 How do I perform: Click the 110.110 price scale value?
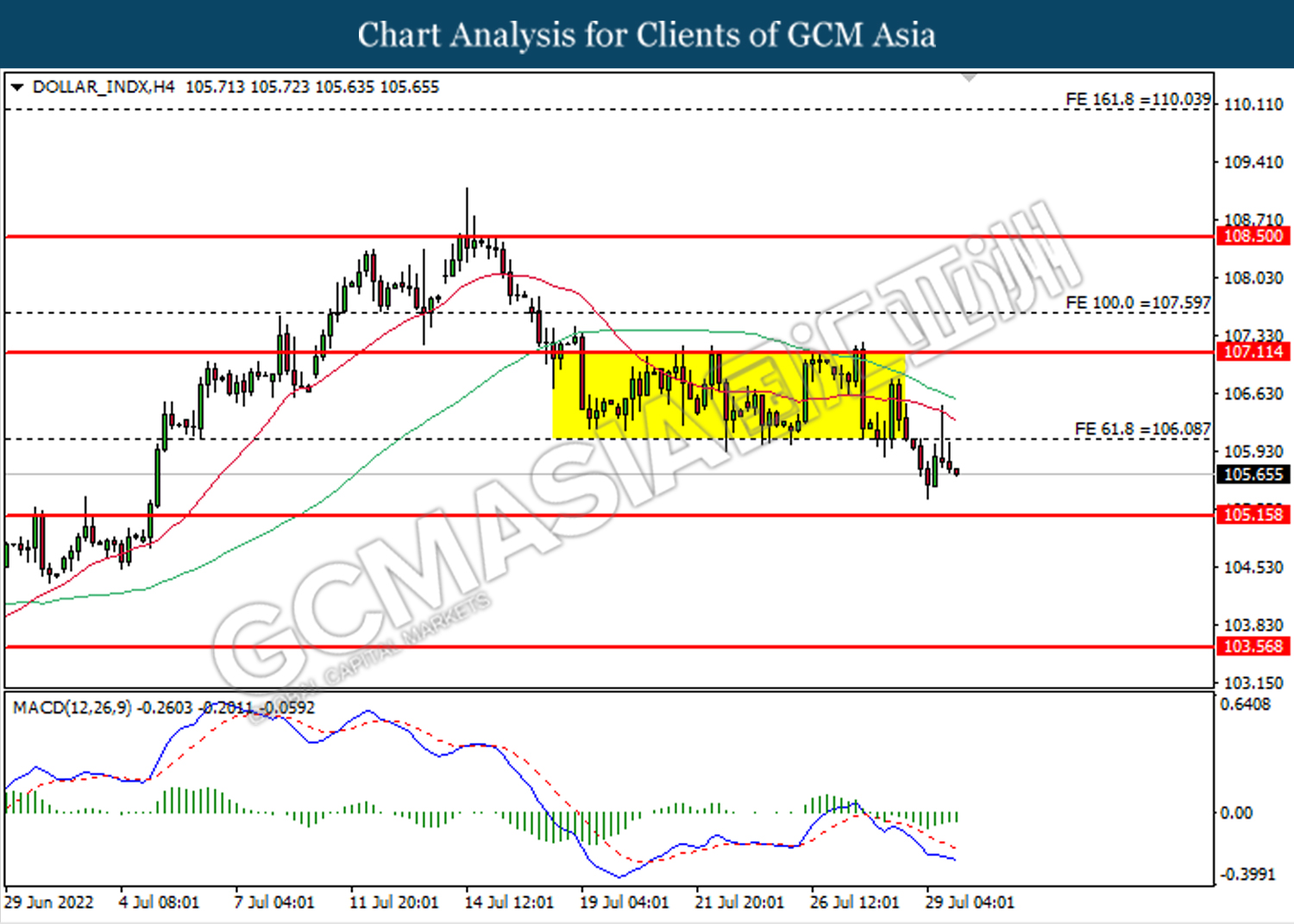tap(1253, 104)
